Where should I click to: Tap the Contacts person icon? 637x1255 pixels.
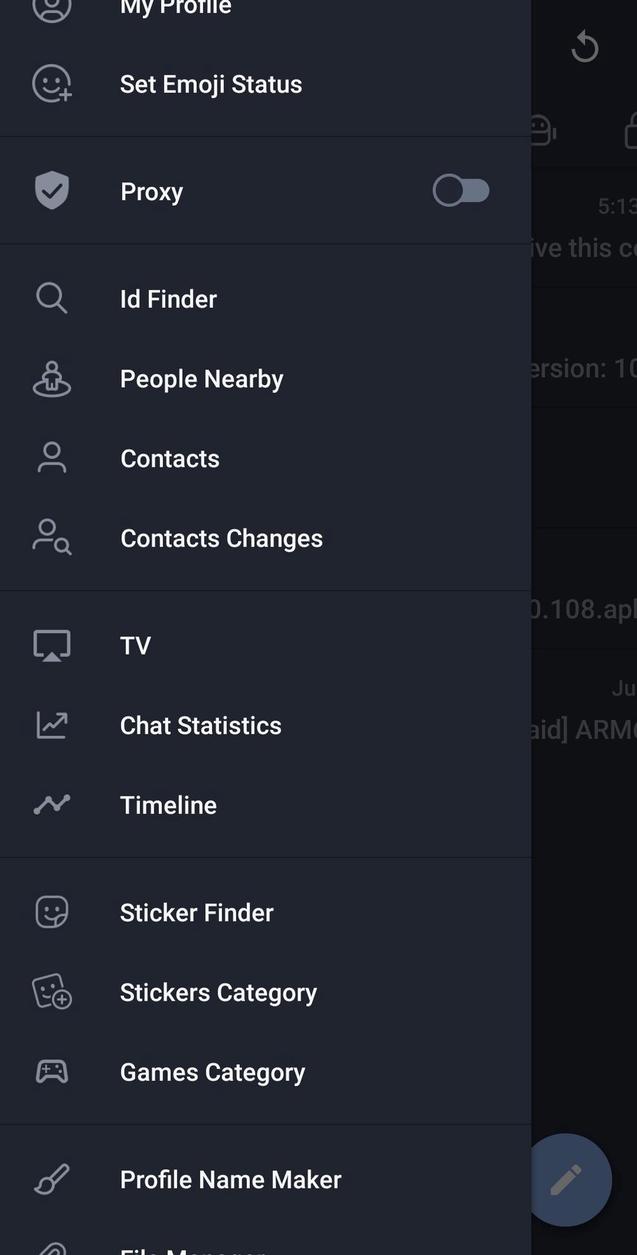click(51, 457)
